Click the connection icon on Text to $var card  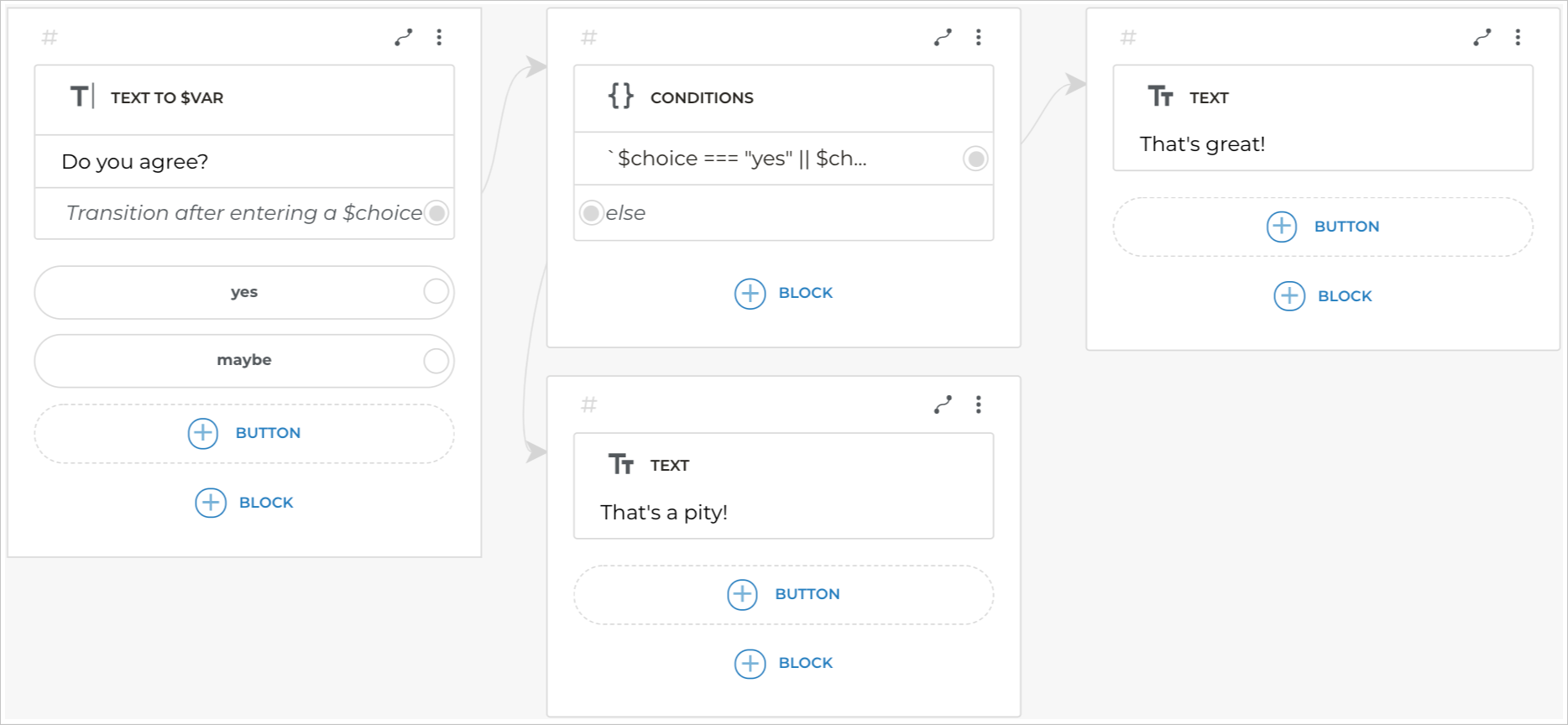[x=404, y=37]
